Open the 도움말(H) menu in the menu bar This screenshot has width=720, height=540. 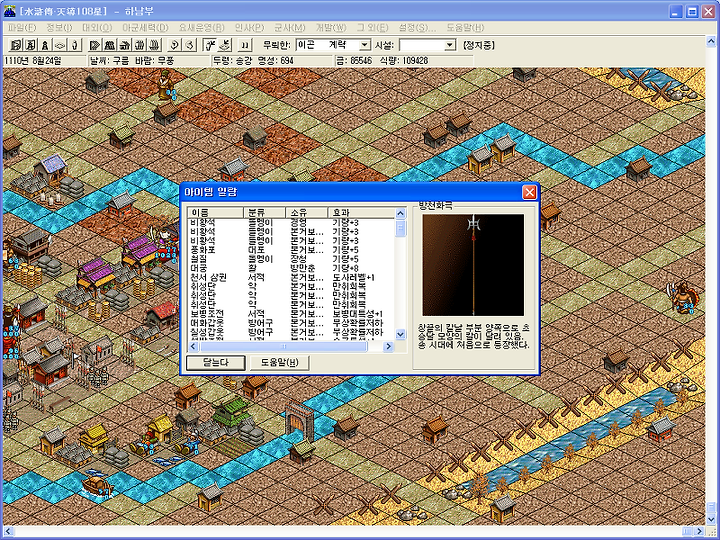tap(465, 28)
